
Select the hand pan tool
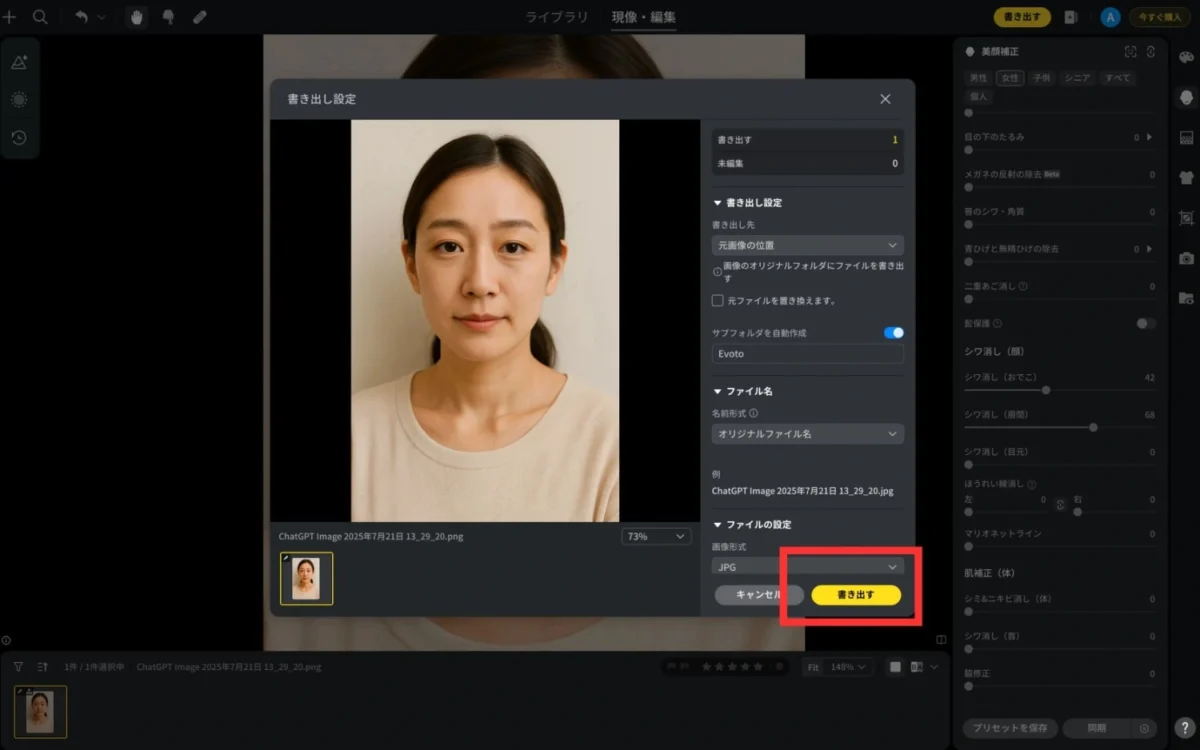137,17
